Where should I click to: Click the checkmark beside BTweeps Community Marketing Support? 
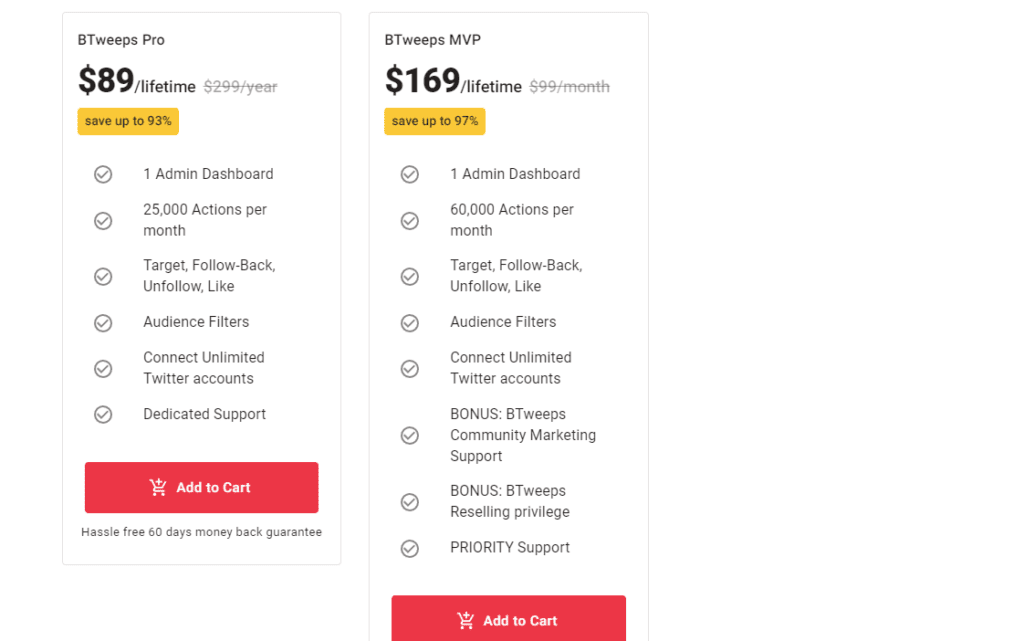[x=410, y=435]
